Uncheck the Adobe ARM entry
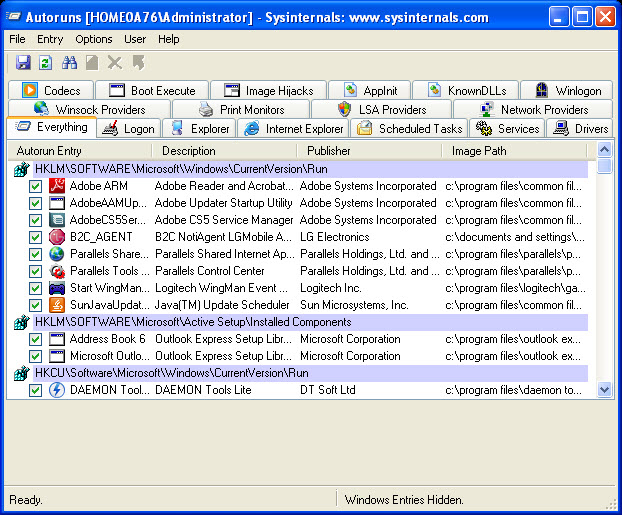 coord(35,186)
